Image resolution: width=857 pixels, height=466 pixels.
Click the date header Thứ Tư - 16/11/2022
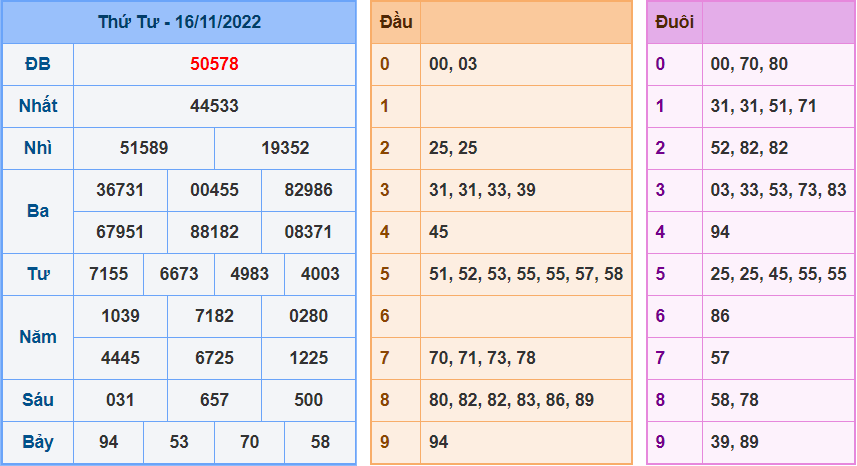tap(179, 22)
